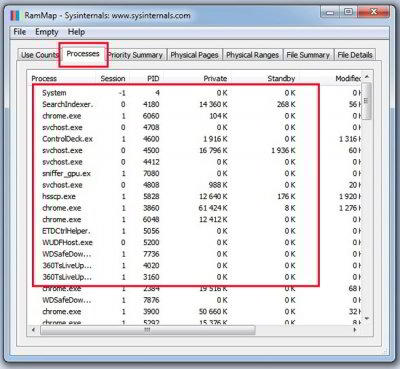The width and height of the screenshot is (400, 369).
Task: Click the horizontal scrollbar right arrow
Action: [x=355, y=330]
